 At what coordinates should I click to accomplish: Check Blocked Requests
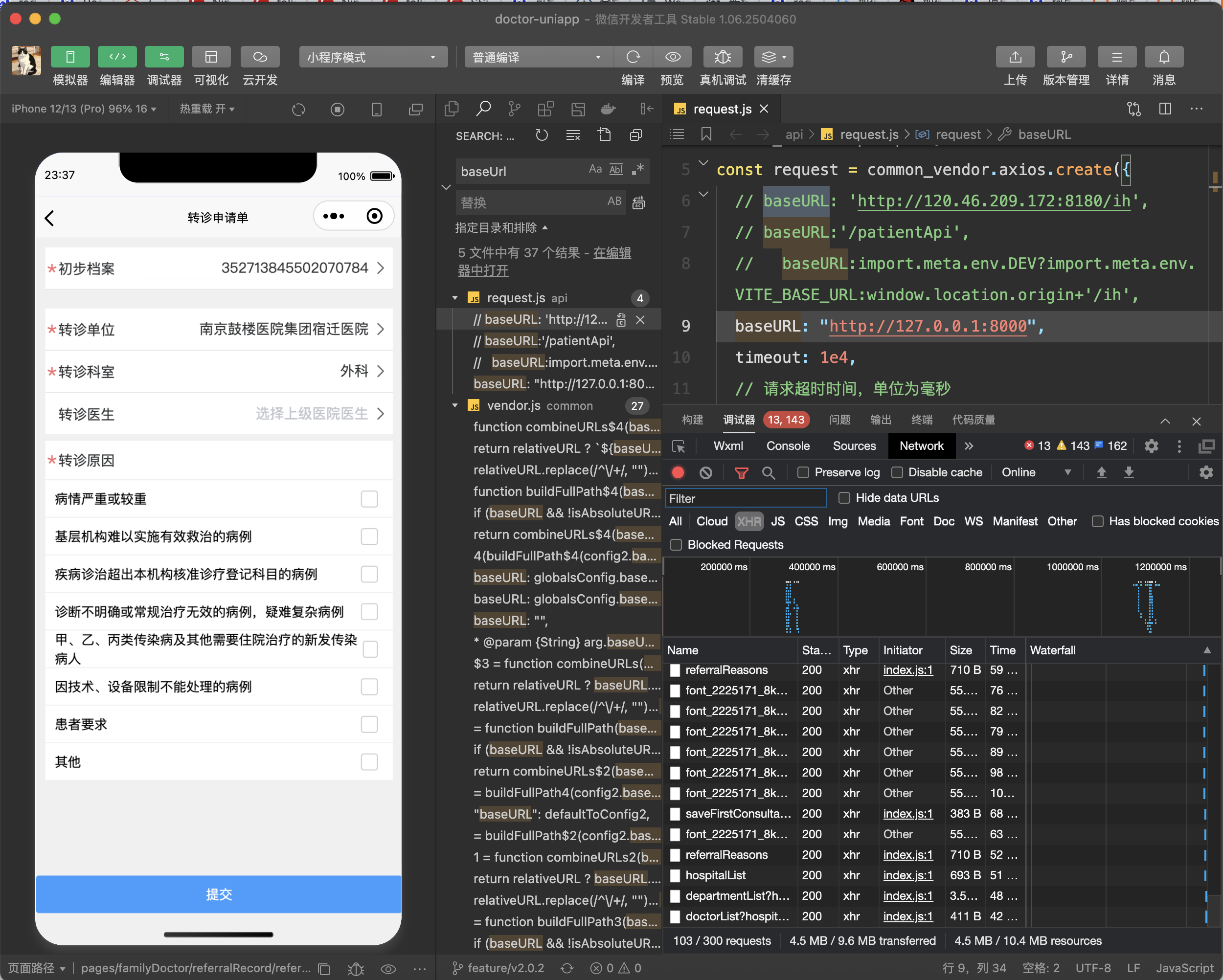click(676, 545)
